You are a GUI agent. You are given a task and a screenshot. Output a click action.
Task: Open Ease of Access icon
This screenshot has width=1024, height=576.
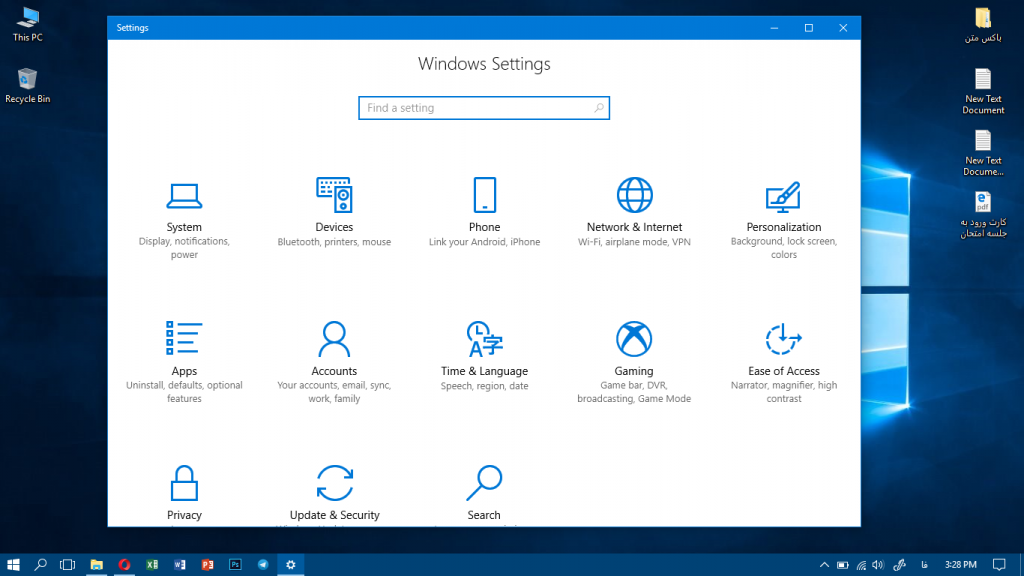pyautogui.click(x=783, y=339)
